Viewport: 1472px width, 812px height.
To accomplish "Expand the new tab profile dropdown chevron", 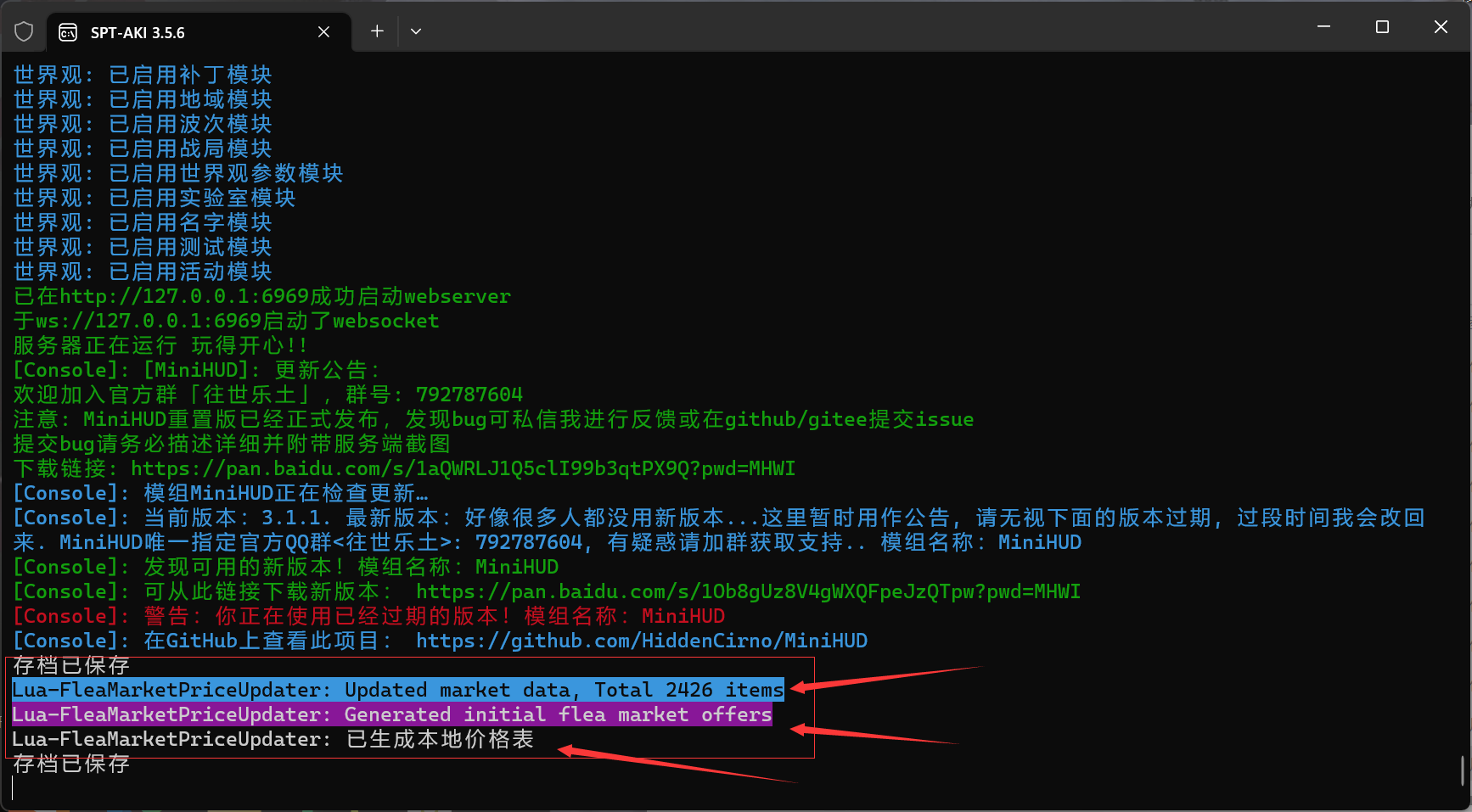I will click(x=416, y=31).
